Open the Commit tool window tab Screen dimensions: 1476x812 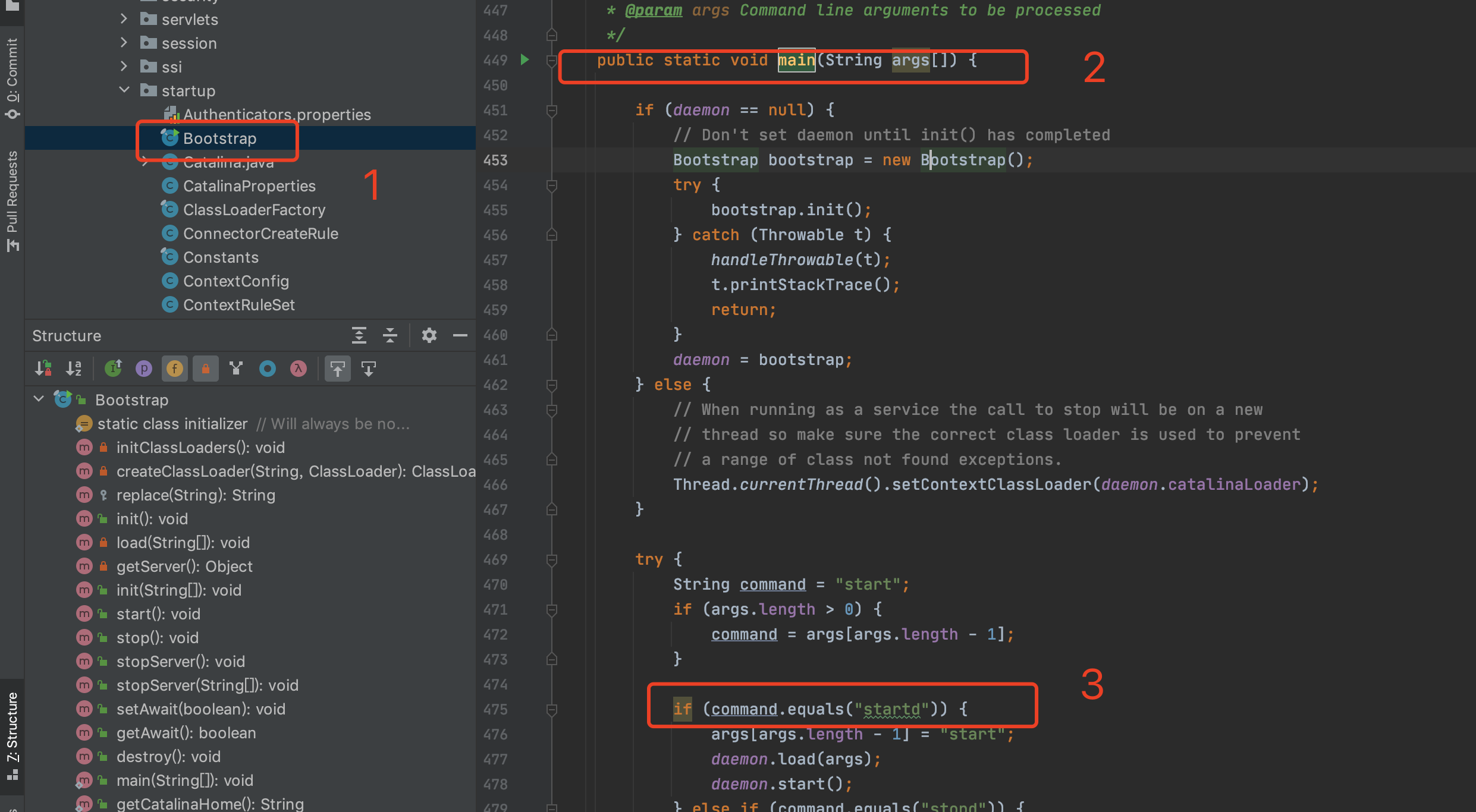[12, 77]
